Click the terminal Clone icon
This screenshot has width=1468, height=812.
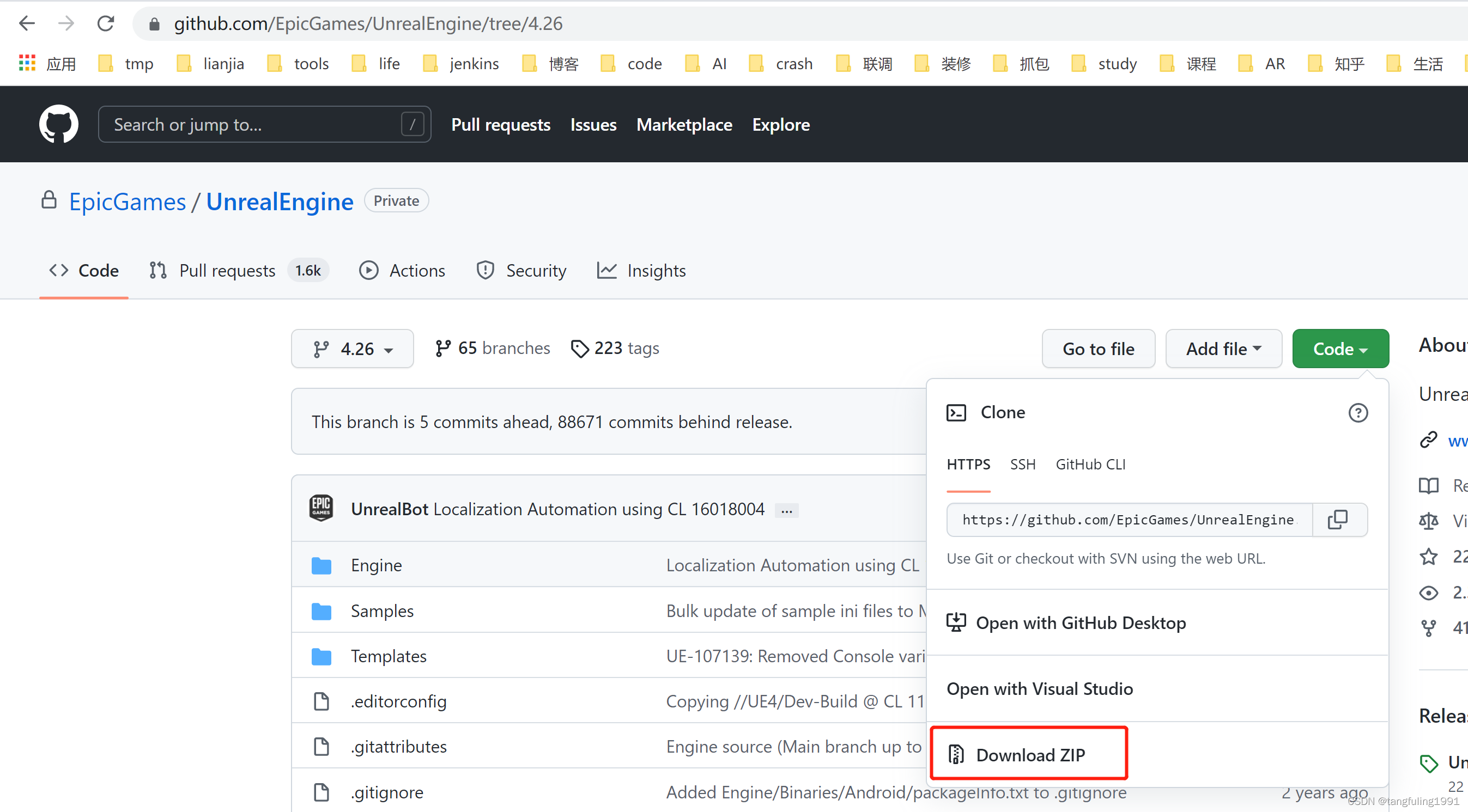(x=956, y=412)
